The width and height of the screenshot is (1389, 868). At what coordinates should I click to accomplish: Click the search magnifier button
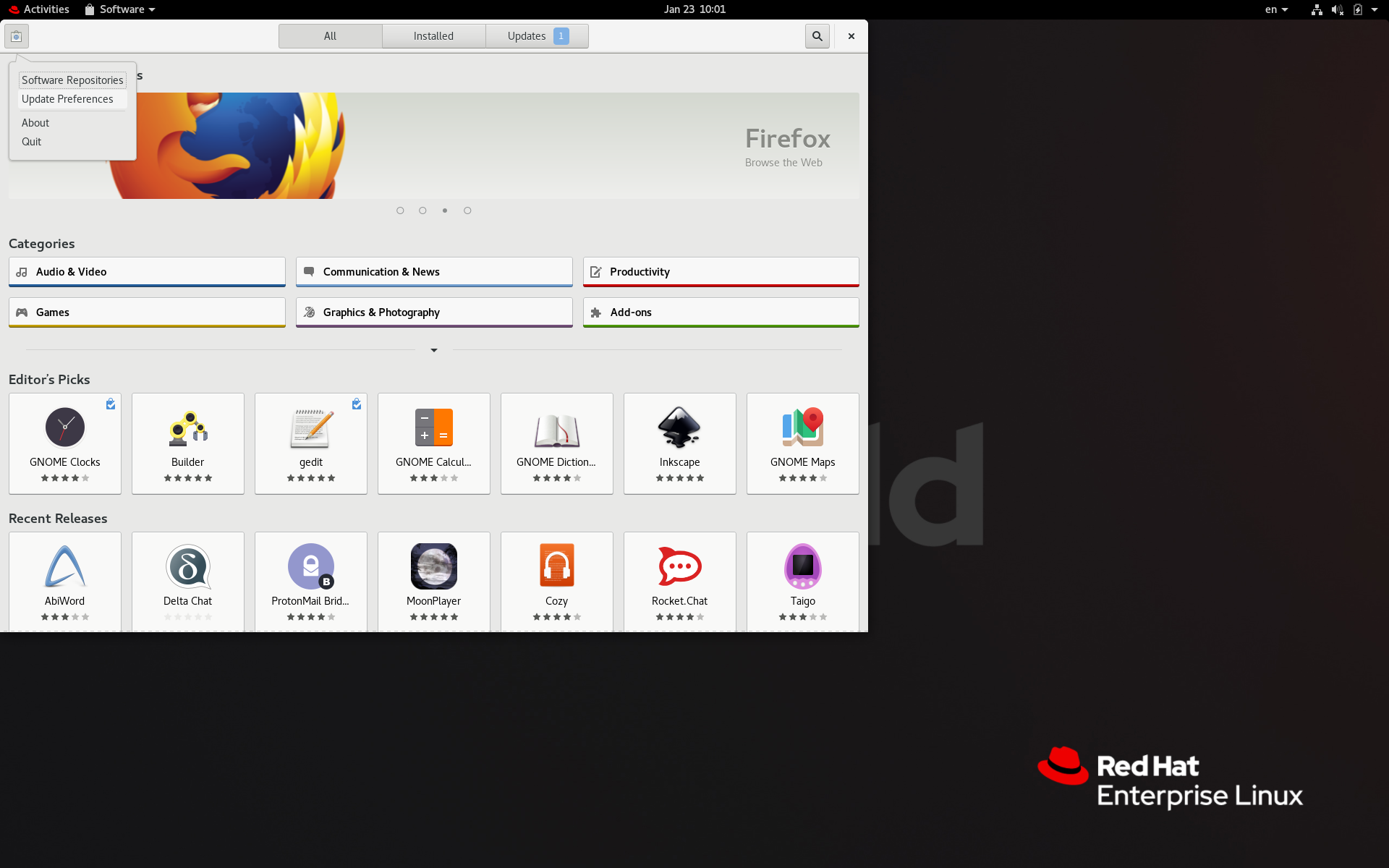(817, 36)
